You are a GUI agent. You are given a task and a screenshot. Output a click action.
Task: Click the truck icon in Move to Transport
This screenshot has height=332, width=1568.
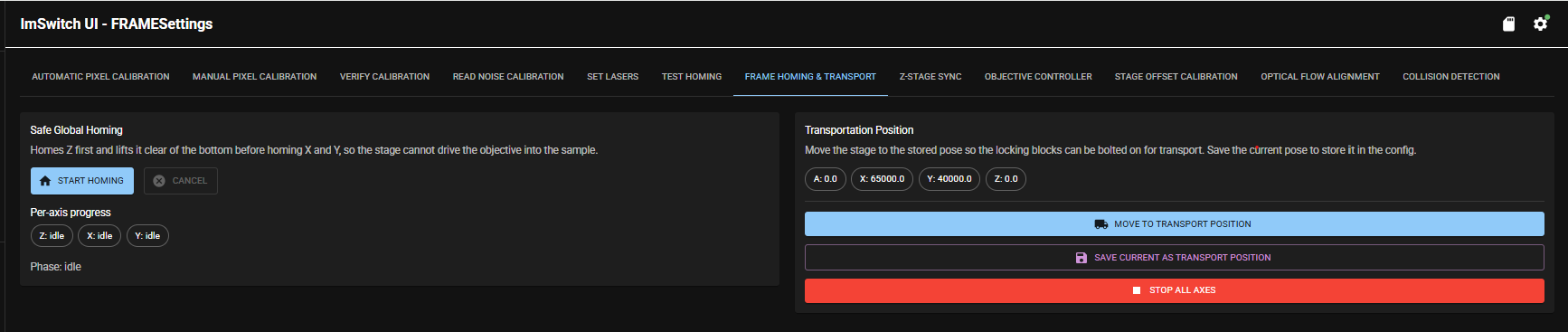1101,224
